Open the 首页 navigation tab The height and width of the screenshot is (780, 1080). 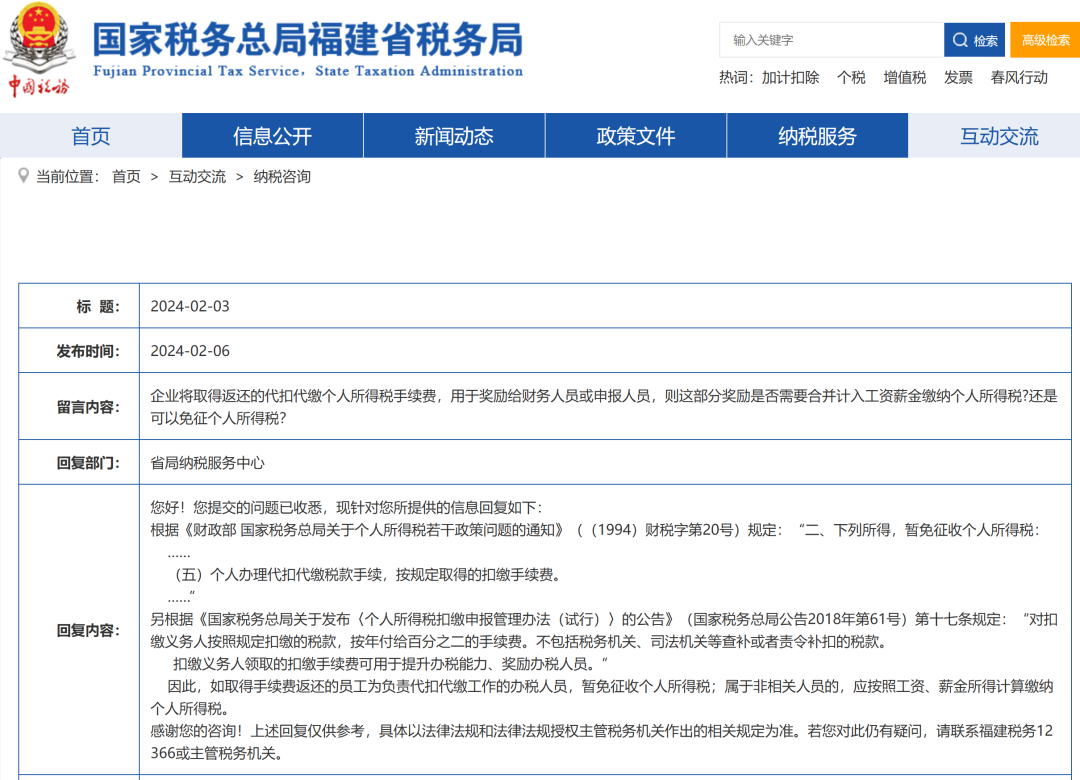(91, 136)
